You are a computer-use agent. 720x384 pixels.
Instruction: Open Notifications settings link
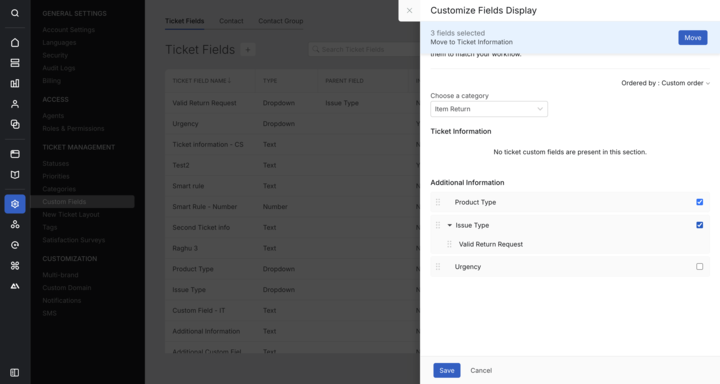pos(62,300)
